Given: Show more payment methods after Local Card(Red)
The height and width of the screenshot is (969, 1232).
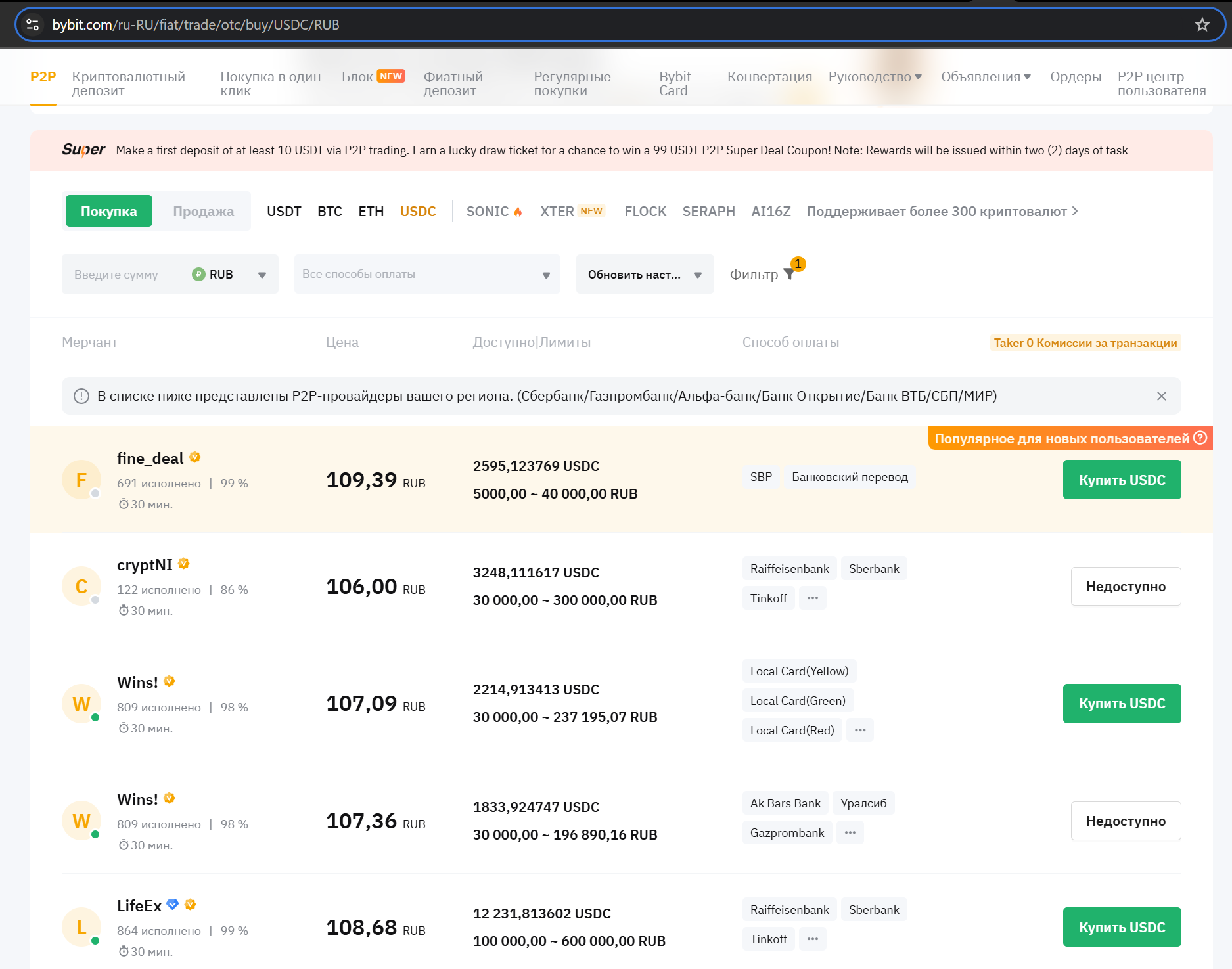Looking at the screenshot, I should tap(860, 730).
